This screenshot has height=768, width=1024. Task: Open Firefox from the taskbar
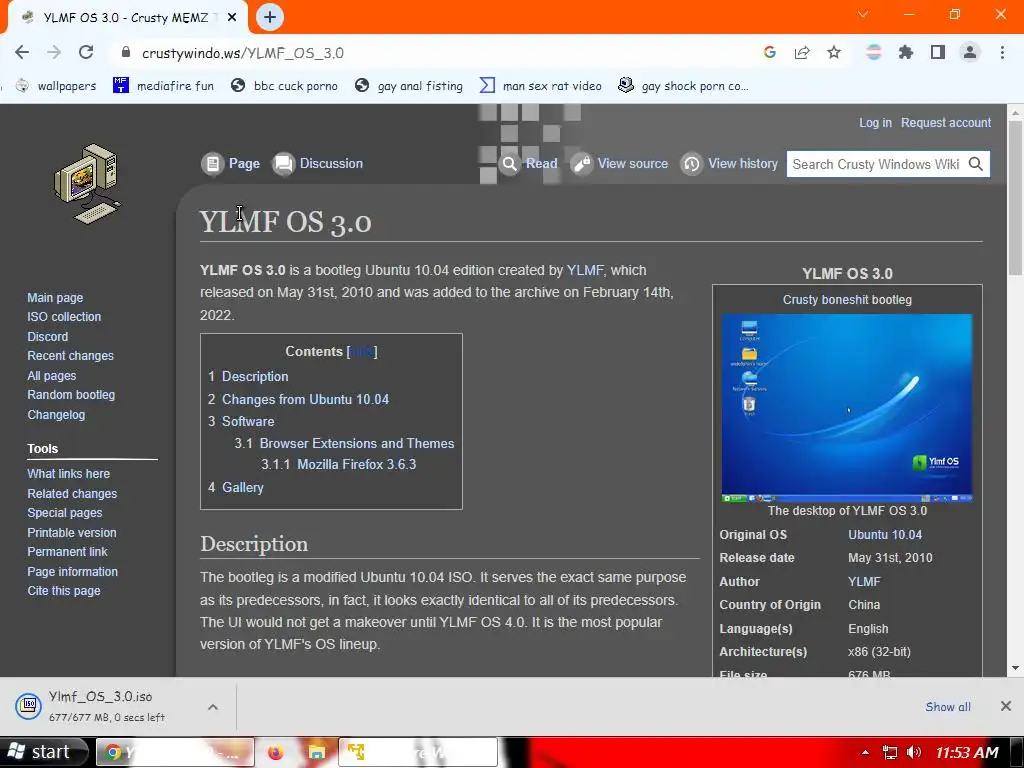(x=276, y=752)
